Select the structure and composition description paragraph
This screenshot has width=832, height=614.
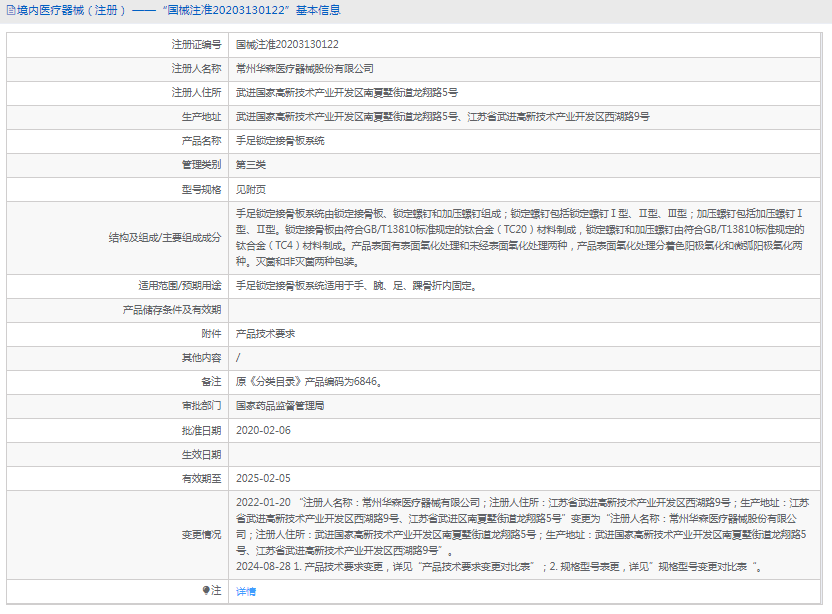click(x=520, y=237)
